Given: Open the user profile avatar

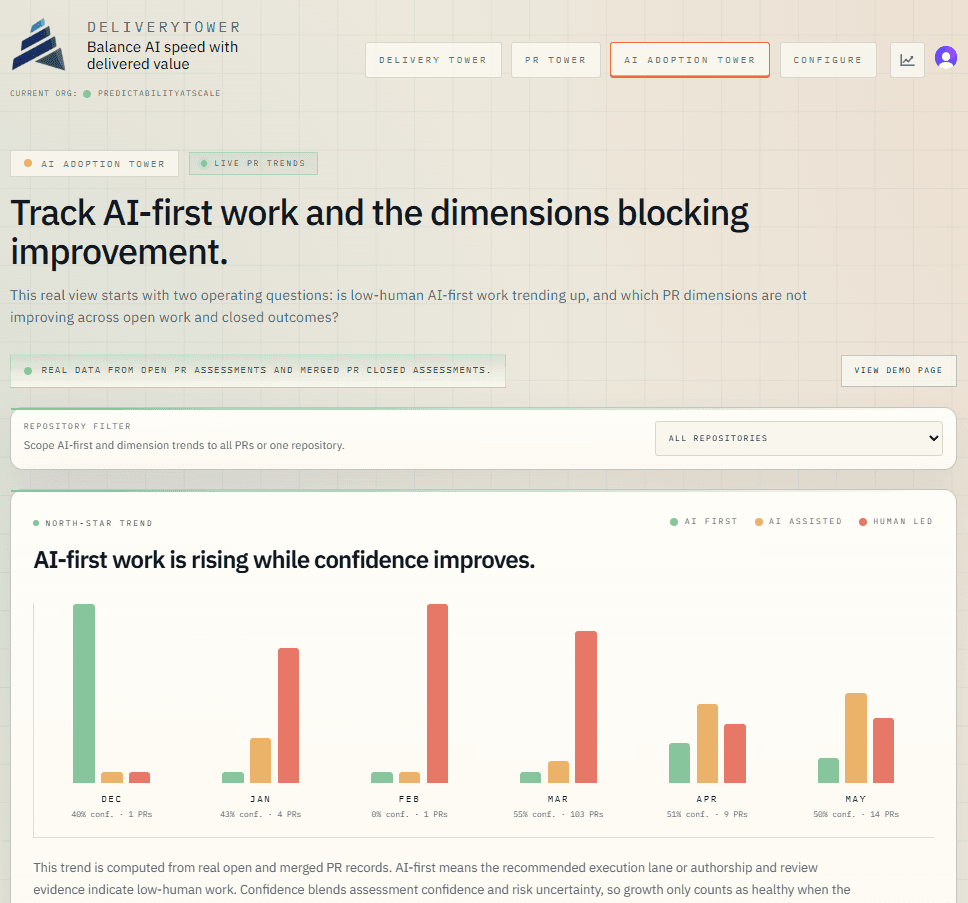Looking at the screenshot, I should pyautogui.click(x=946, y=58).
